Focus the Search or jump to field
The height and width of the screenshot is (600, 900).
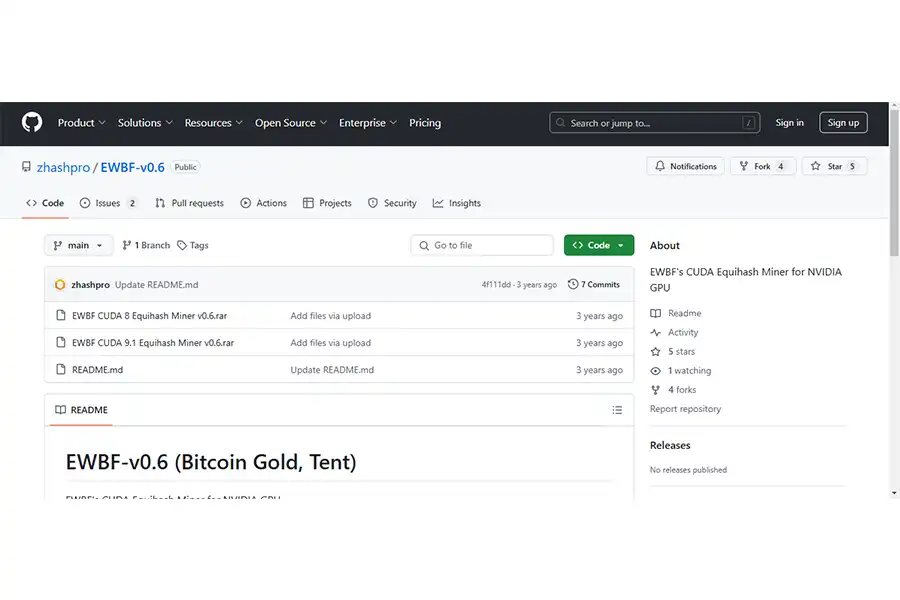click(x=654, y=123)
